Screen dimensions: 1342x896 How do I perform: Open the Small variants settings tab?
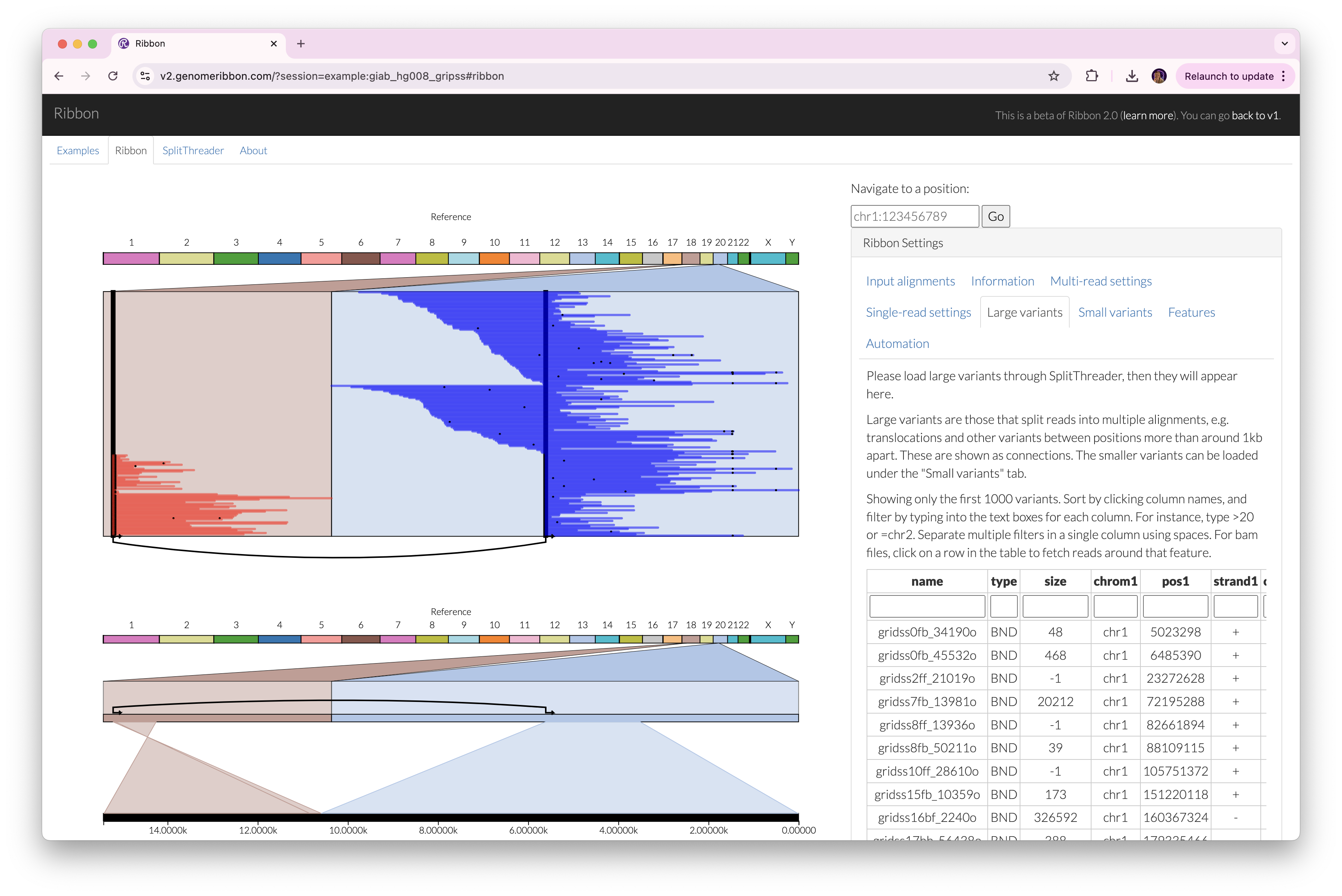(1114, 313)
